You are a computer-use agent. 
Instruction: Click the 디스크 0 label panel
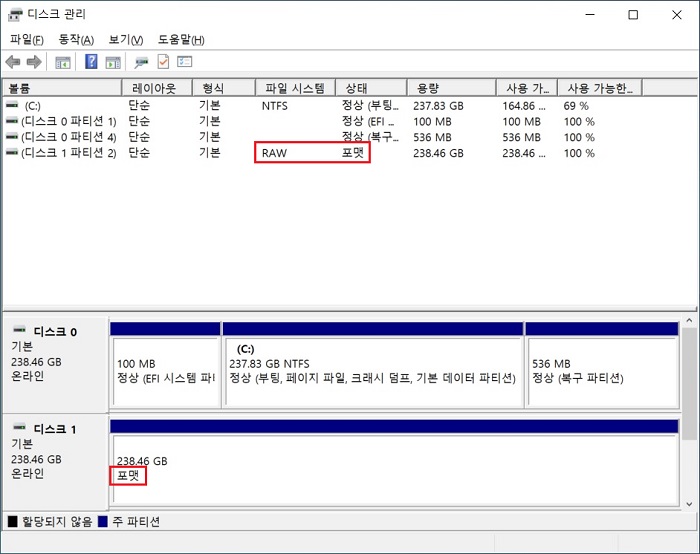[55, 365]
